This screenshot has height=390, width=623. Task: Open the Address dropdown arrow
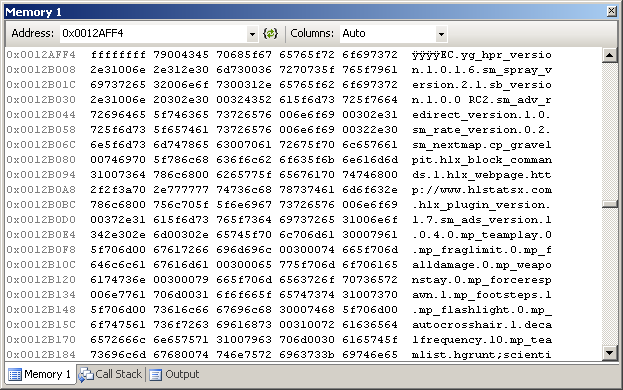pyautogui.click(x=252, y=34)
